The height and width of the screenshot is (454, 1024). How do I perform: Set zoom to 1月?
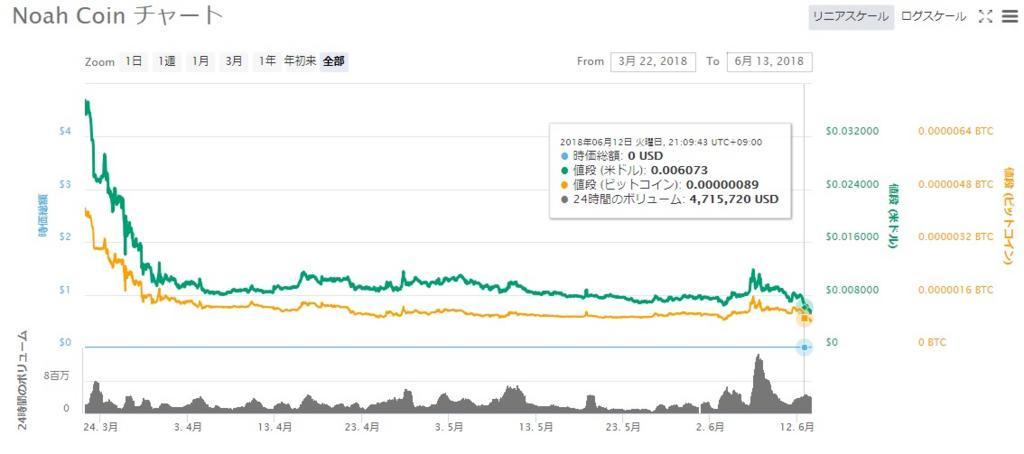click(x=200, y=61)
